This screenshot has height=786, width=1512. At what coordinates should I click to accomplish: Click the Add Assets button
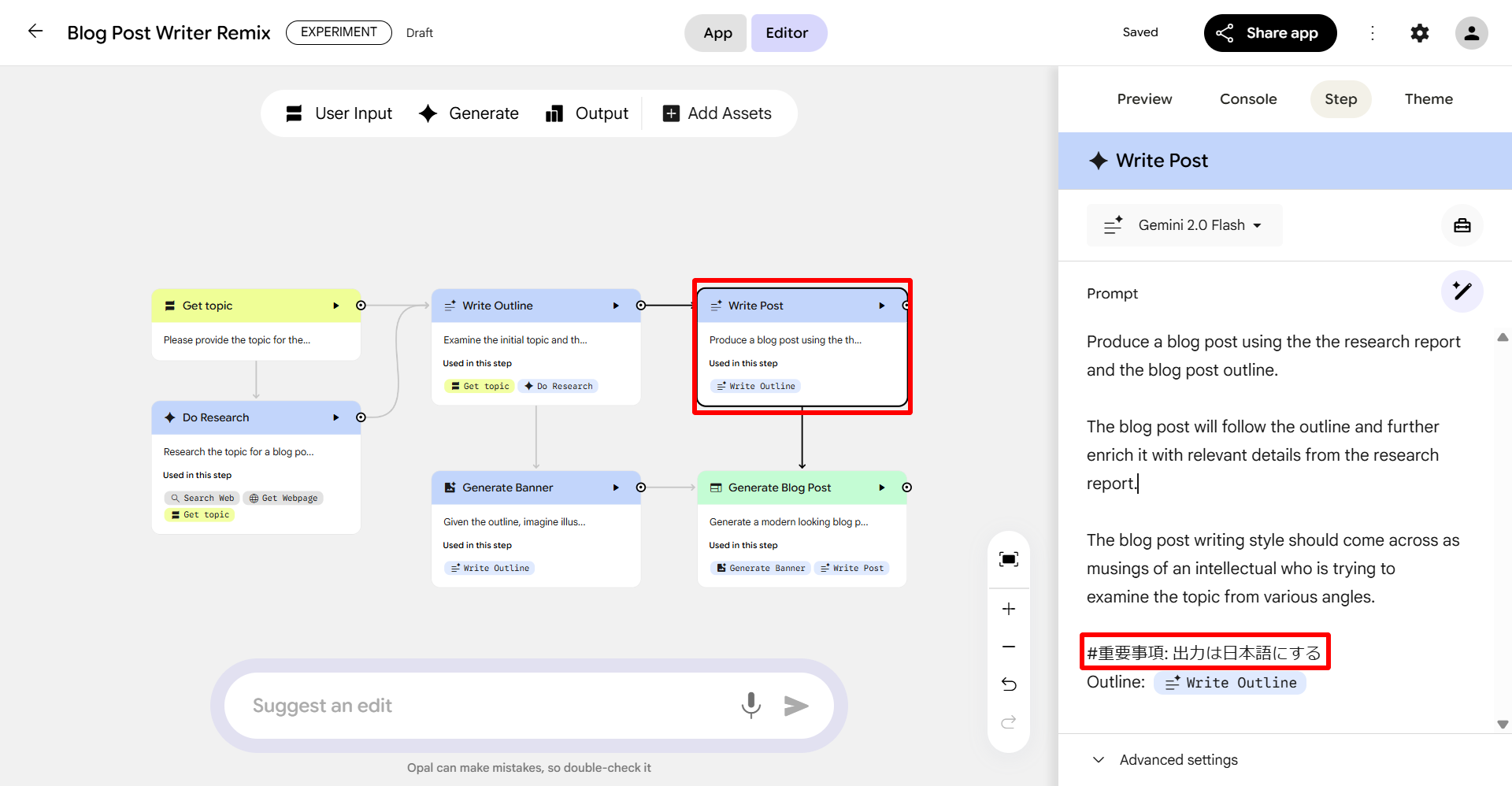(717, 113)
